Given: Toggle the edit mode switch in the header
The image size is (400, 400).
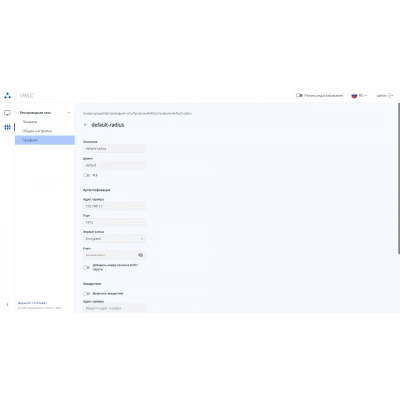Looking at the screenshot, I should [299, 95].
